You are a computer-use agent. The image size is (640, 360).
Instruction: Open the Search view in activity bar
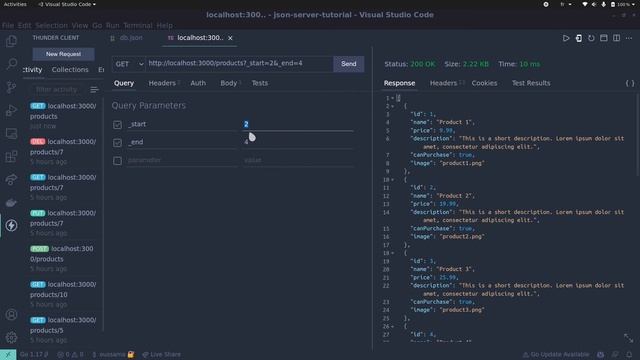coord(11,64)
